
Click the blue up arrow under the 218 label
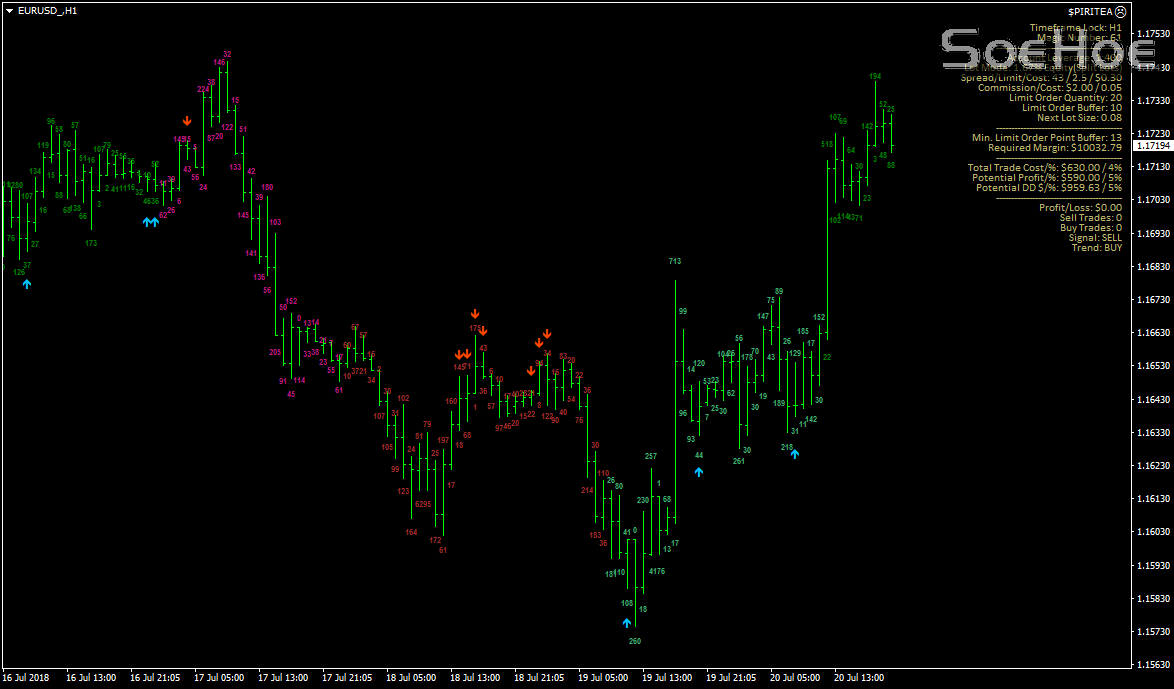[794, 456]
